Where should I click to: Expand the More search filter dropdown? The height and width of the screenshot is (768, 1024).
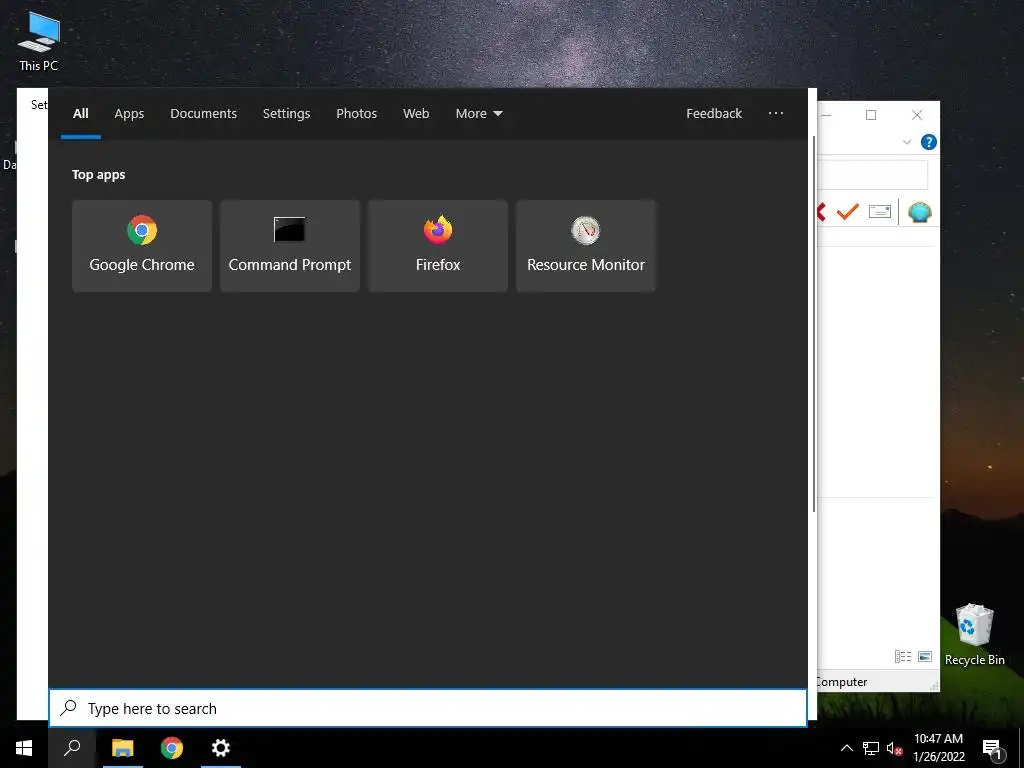(479, 114)
